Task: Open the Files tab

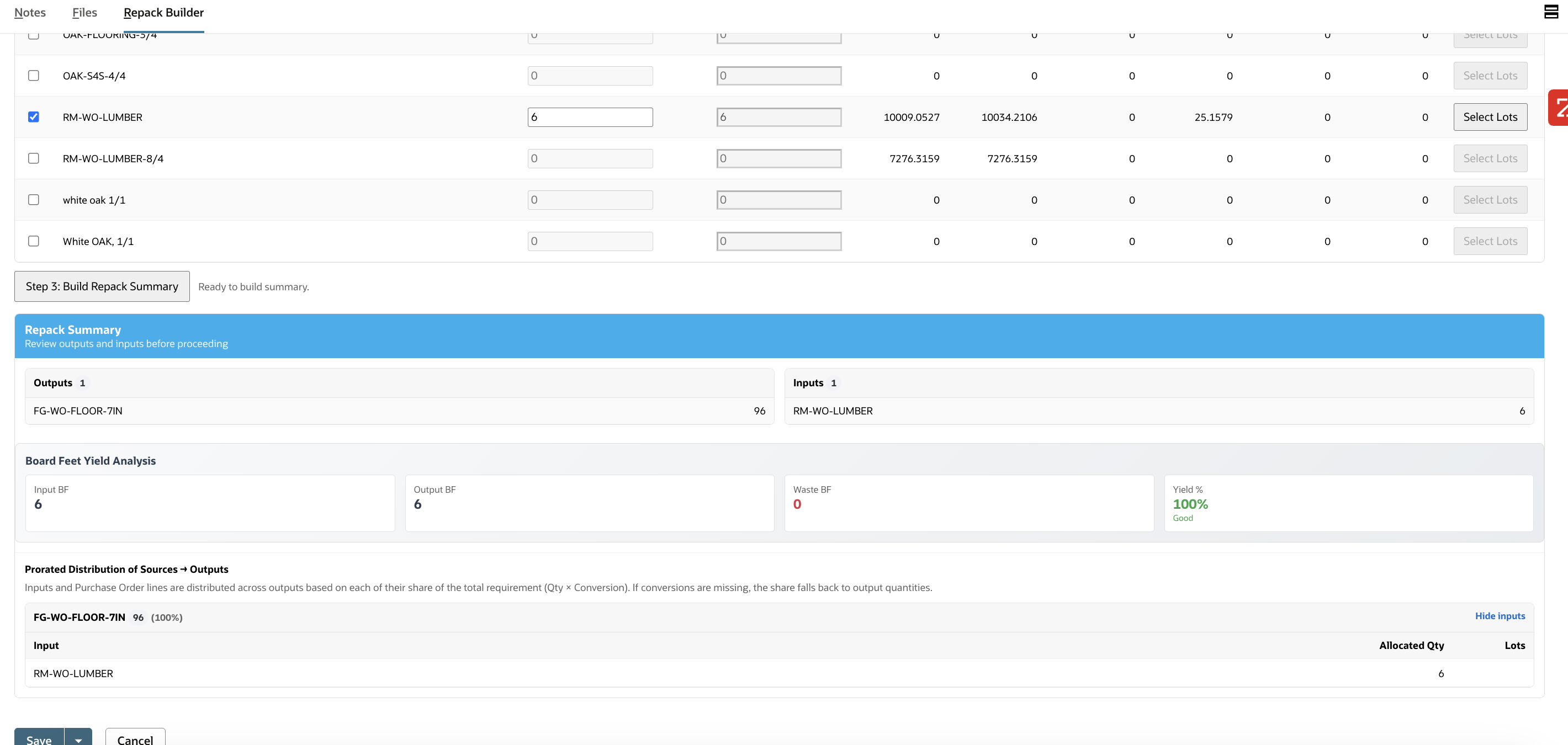Action: click(84, 13)
